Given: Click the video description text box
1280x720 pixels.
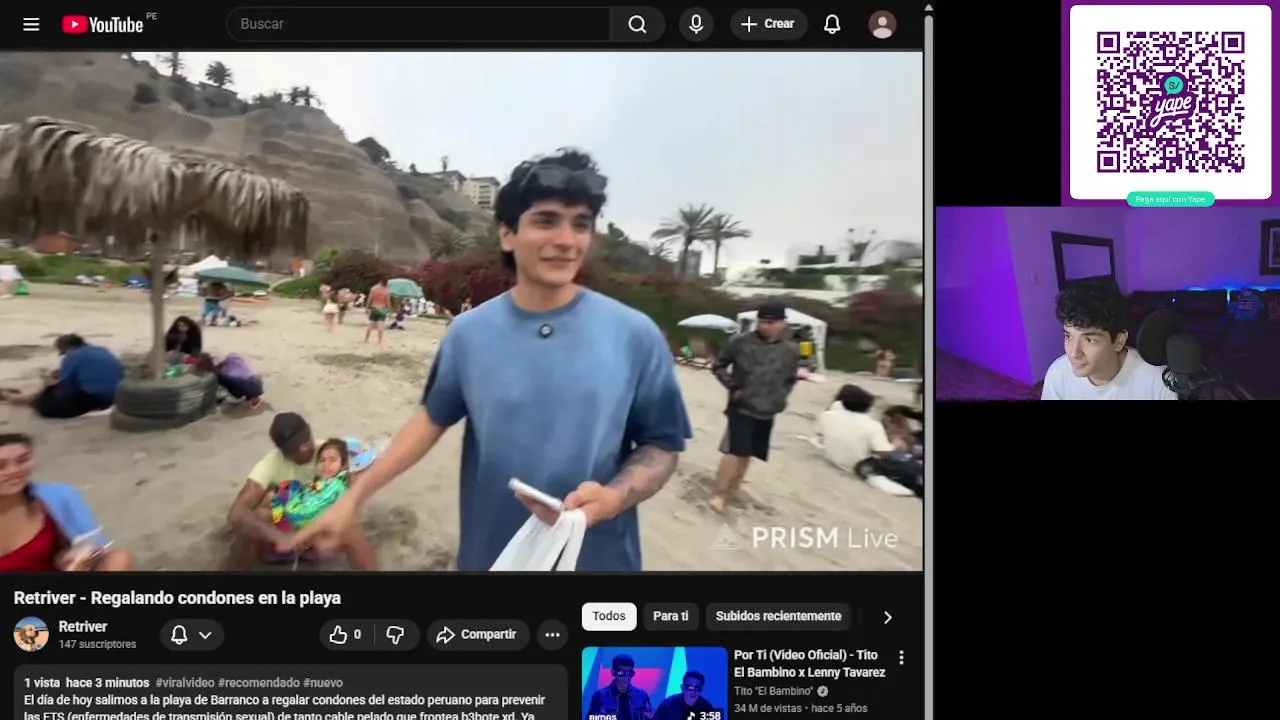Looking at the screenshot, I should click(290, 693).
